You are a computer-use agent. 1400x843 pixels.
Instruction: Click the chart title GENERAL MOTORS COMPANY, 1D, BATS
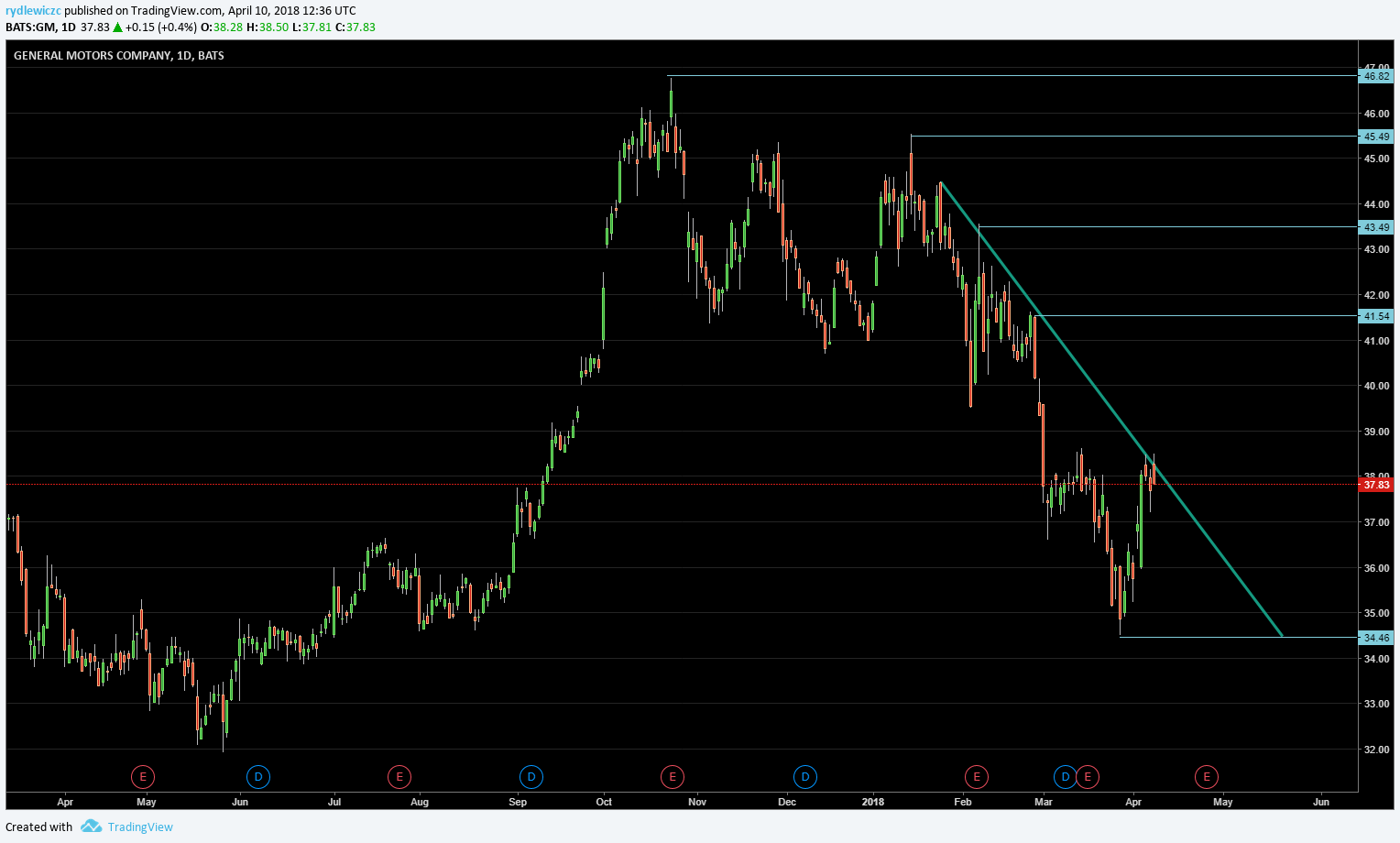[x=119, y=56]
